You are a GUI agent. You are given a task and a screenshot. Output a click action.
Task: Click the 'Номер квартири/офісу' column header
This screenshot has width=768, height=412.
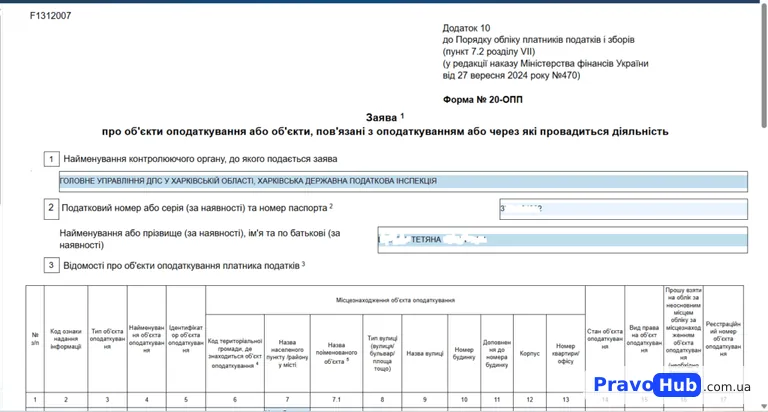tap(566, 353)
